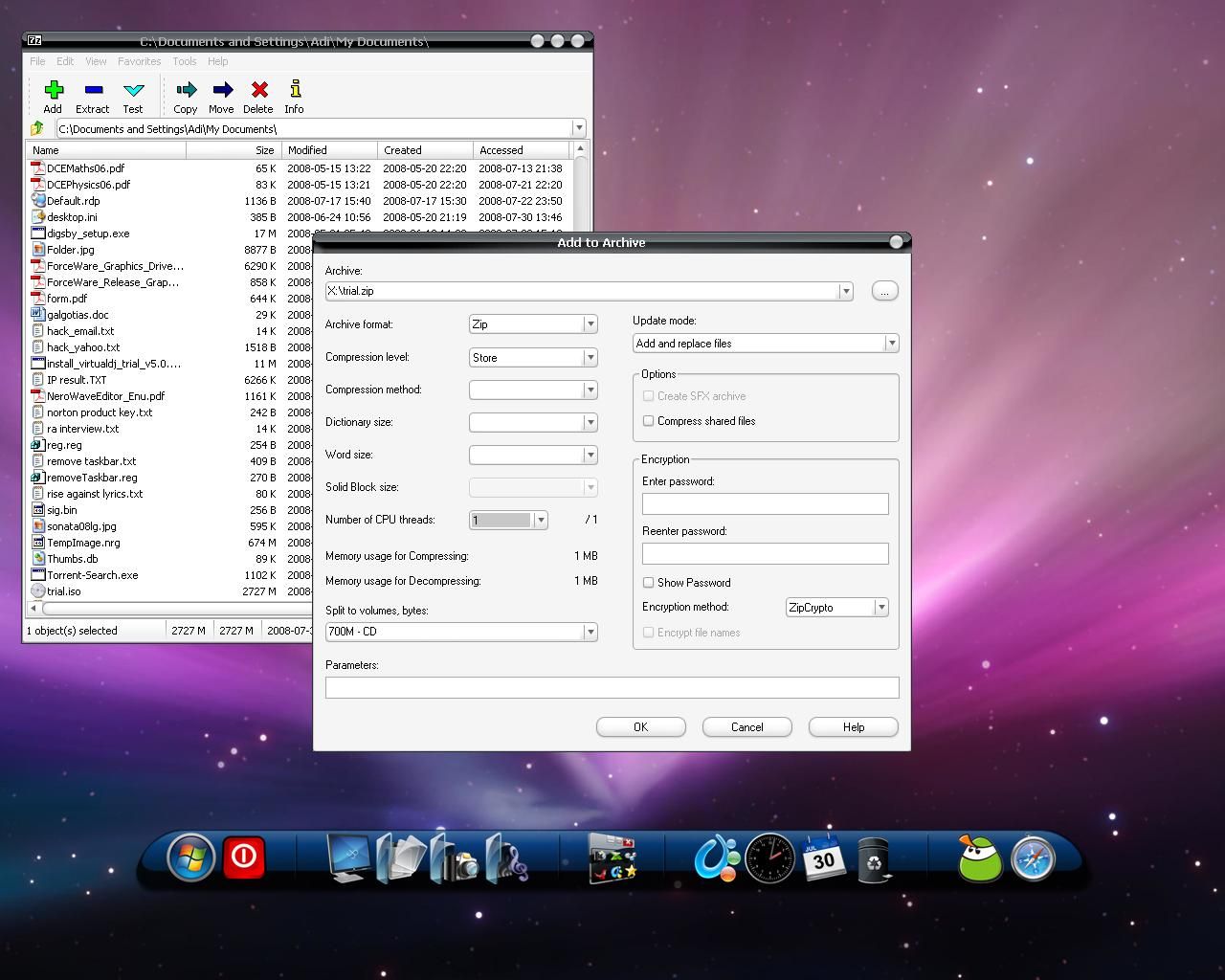Toggle the Show Password checkbox
This screenshot has height=980, width=1225.
pyautogui.click(x=649, y=583)
